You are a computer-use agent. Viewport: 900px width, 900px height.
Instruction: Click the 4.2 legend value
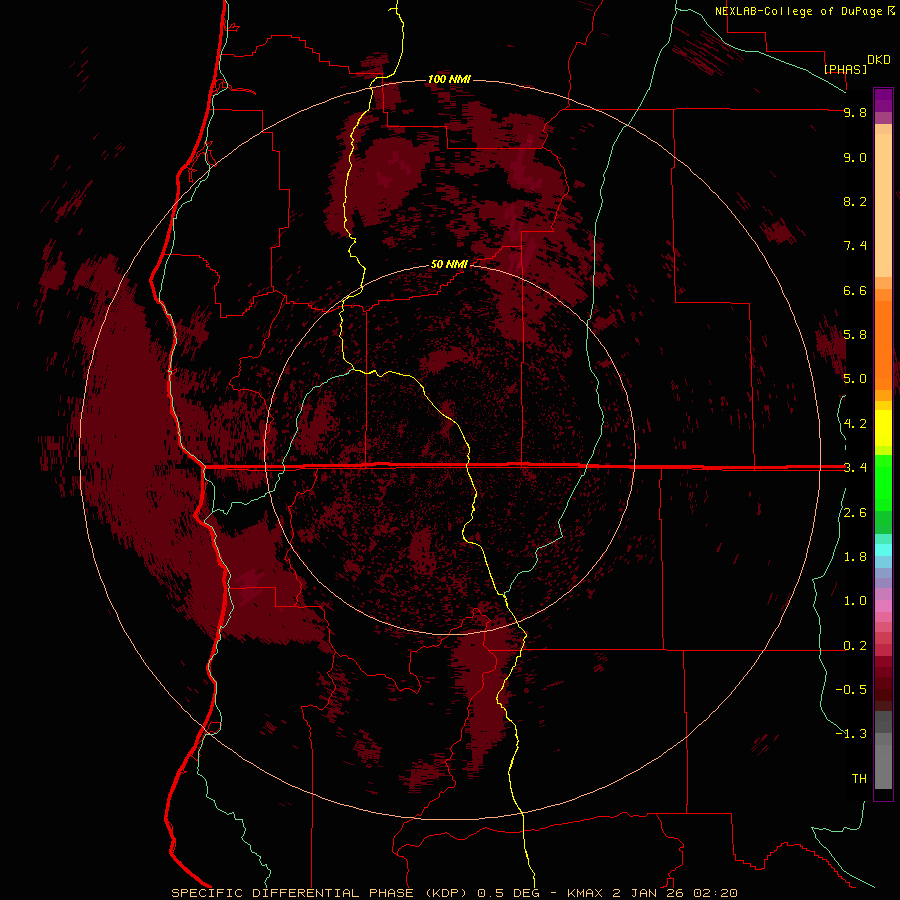point(855,424)
